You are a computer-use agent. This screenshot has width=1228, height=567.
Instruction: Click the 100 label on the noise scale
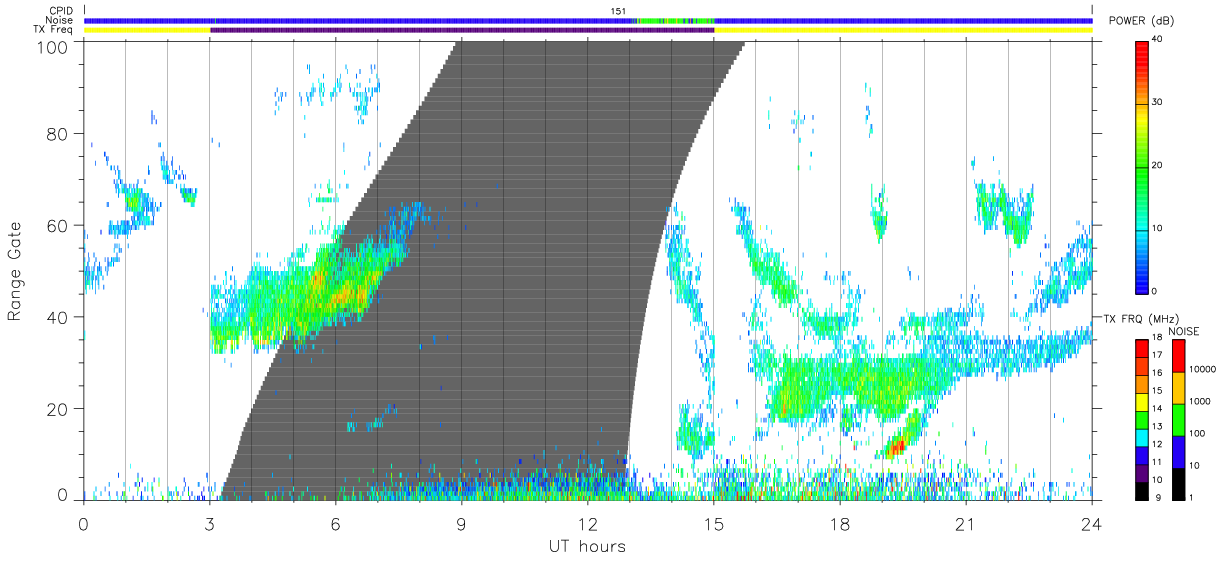click(x=1196, y=433)
